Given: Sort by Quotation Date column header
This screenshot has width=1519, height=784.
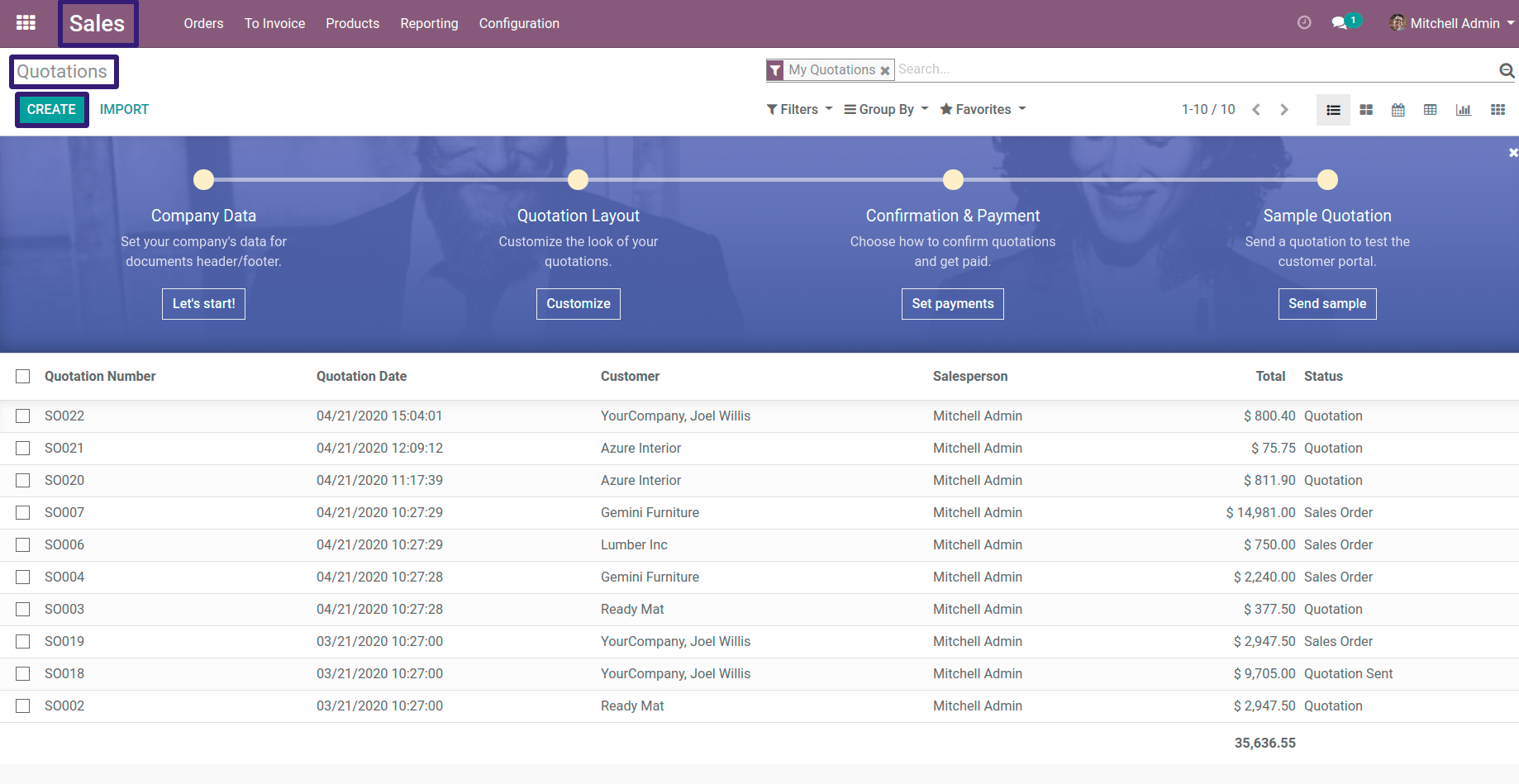Looking at the screenshot, I should click(361, 377).
